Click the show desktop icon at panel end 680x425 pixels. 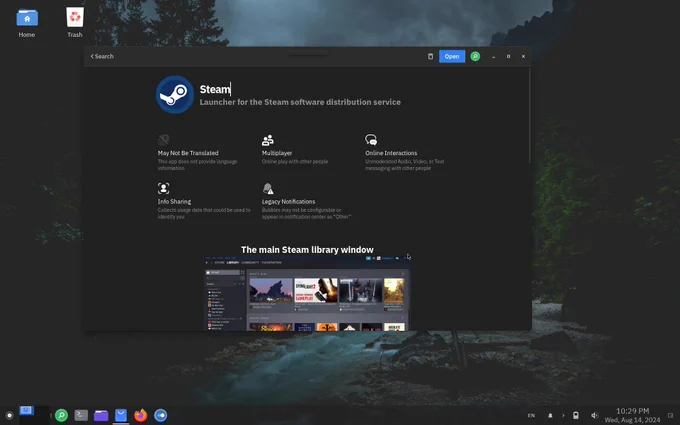pyautogui.click(x=670, y=415)
